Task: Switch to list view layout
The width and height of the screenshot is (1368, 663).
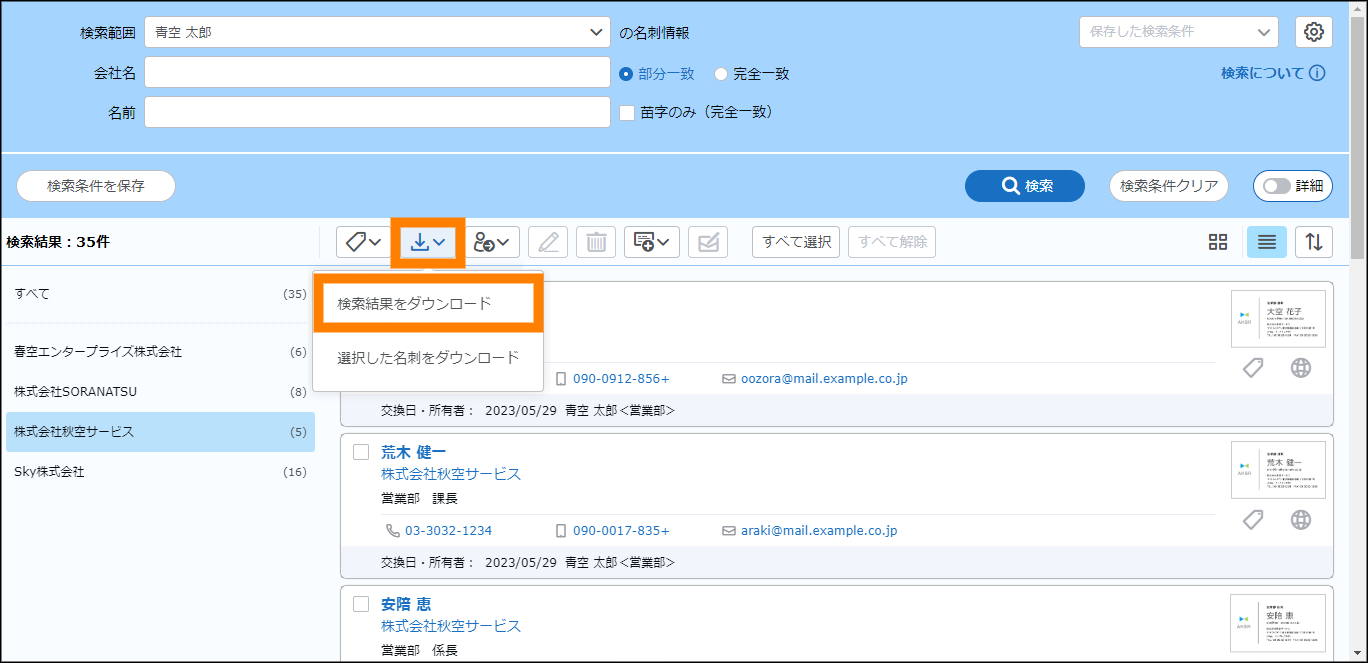Action: pos(1266,242)
